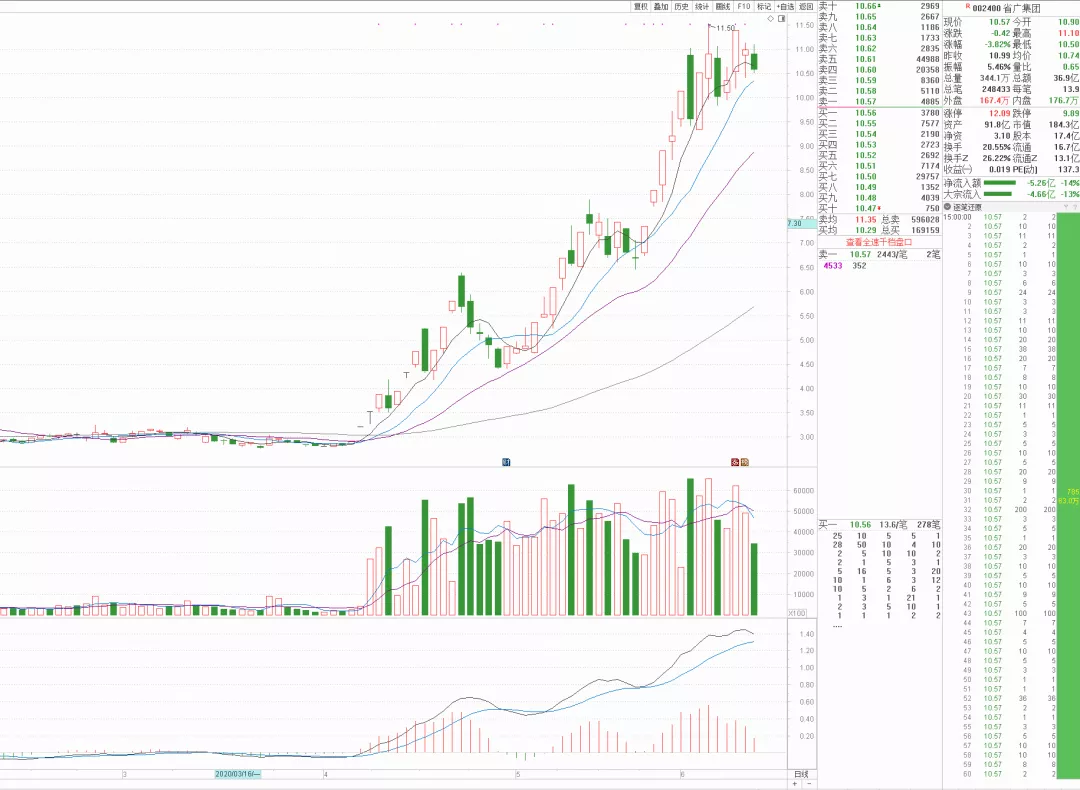Click the first filter icon in the 逐笔还原 header
1080x790 pixels.
[x=1066, y=207]
